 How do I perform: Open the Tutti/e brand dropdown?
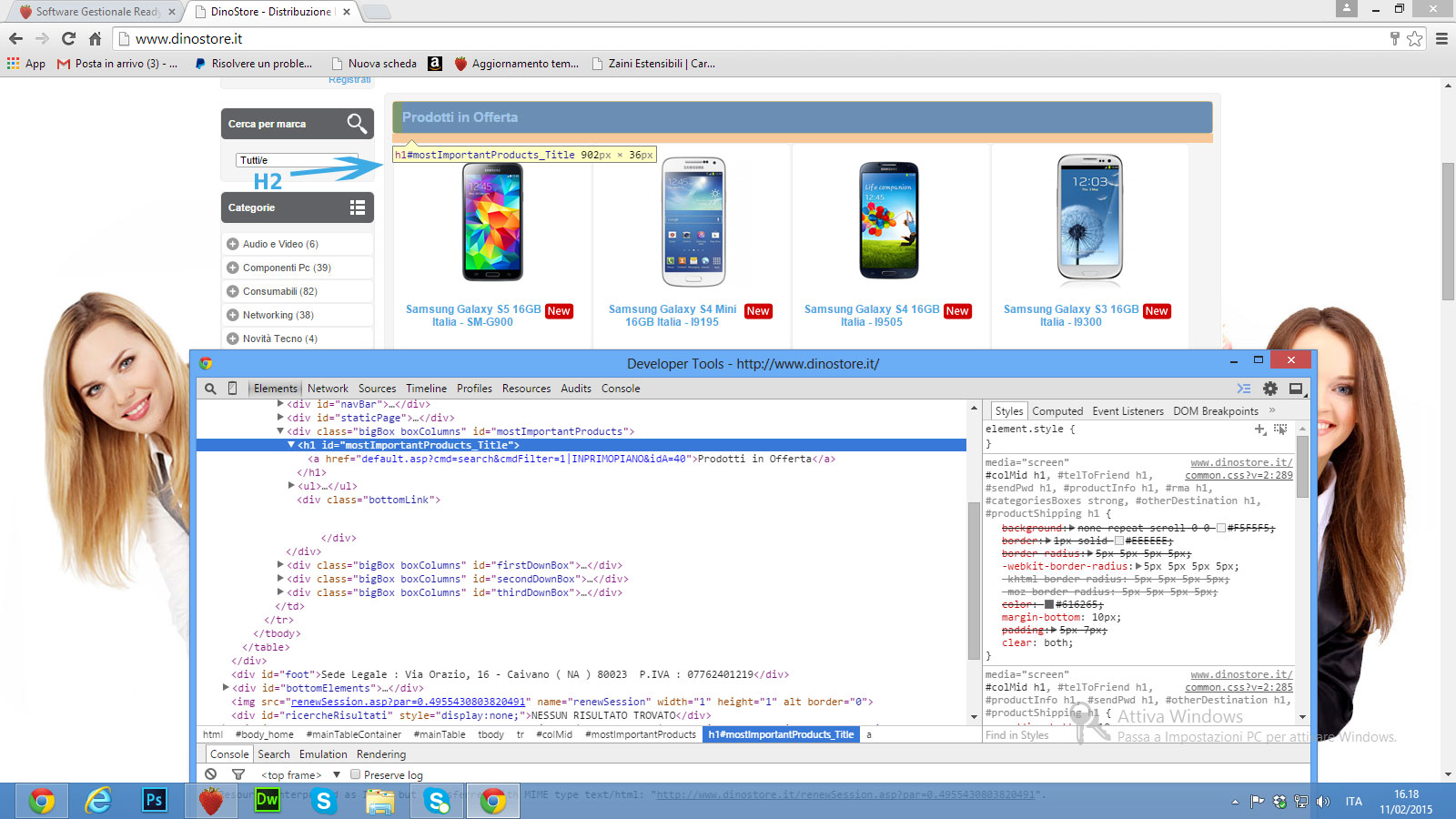pyautogui.click(x=297, y=160)
